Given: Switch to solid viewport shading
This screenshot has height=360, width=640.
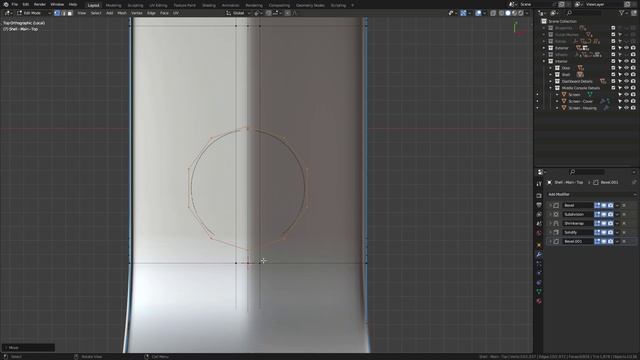Looking at the screenshot, I should 508,13.
